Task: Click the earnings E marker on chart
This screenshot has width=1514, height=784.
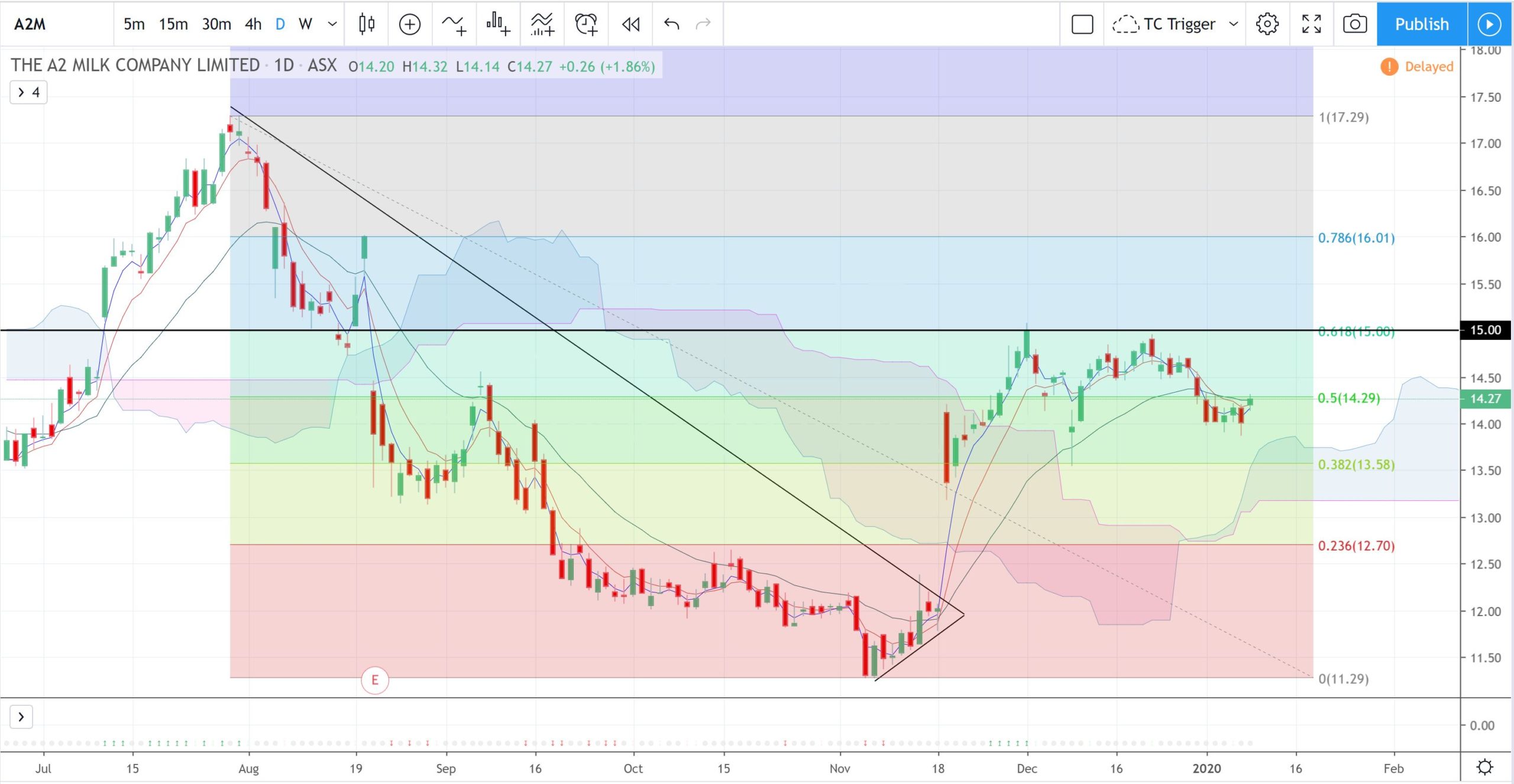Action: pyautogui.click(x=374, y=680)
